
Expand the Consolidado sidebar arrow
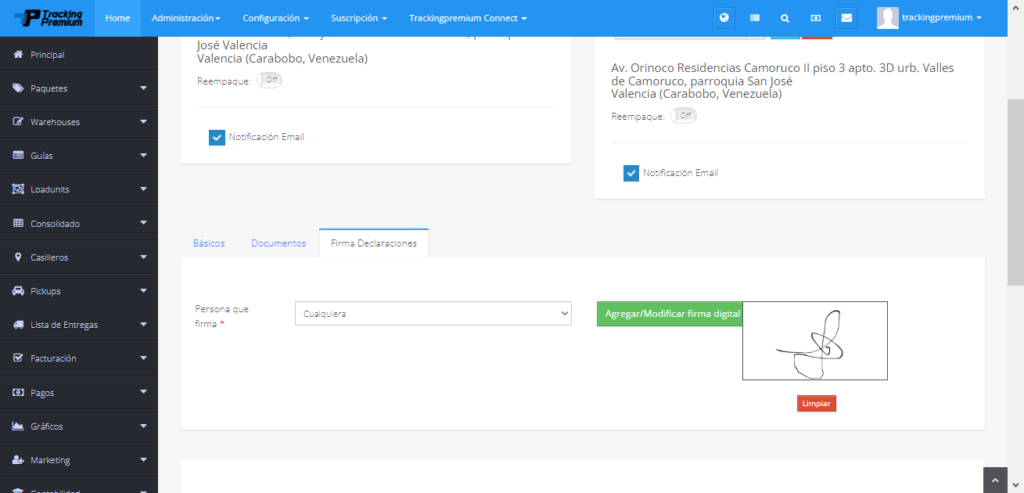click(144, 223)
